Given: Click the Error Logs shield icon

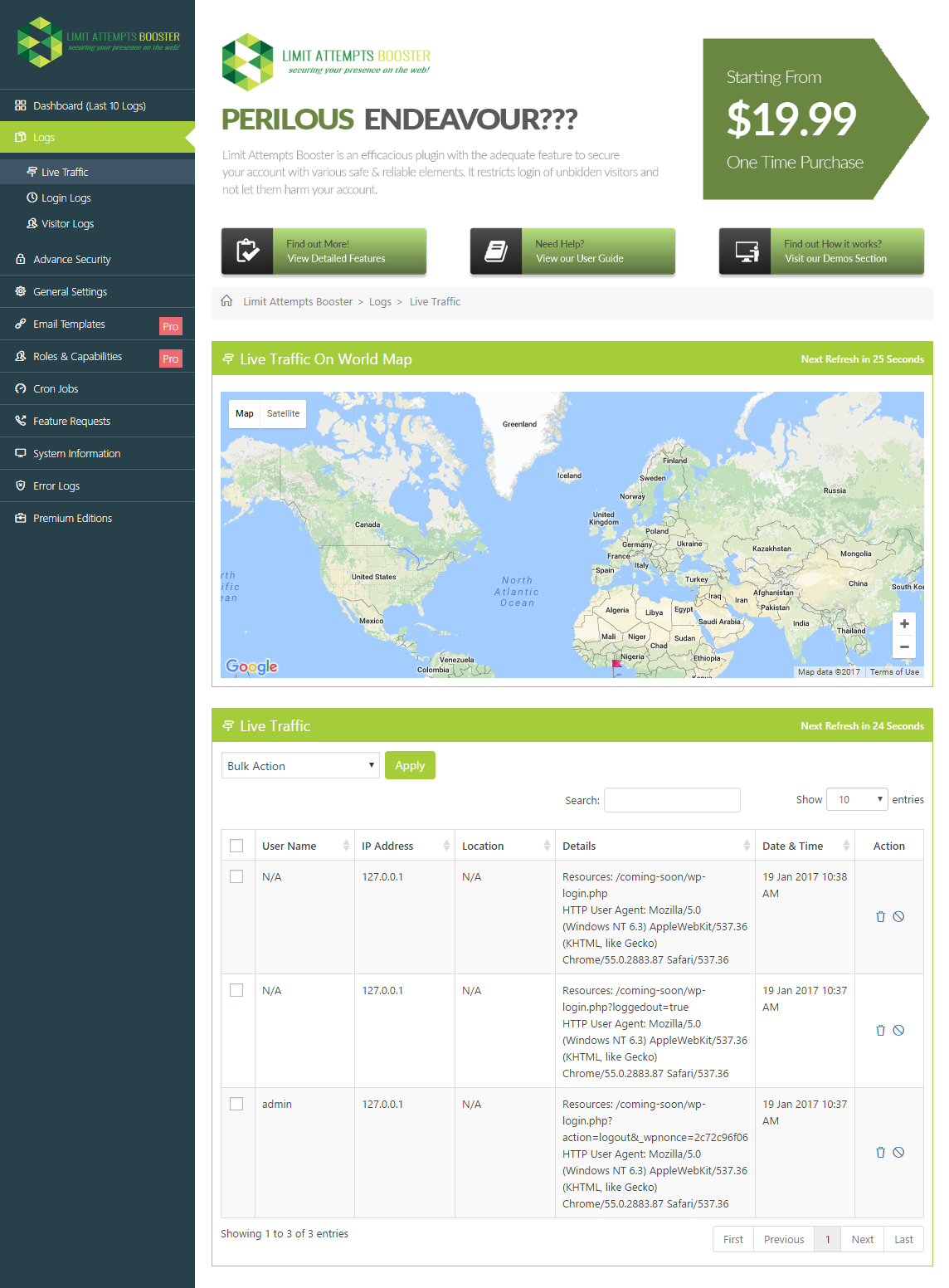Looking at the screenshot, I should (21, 485).
